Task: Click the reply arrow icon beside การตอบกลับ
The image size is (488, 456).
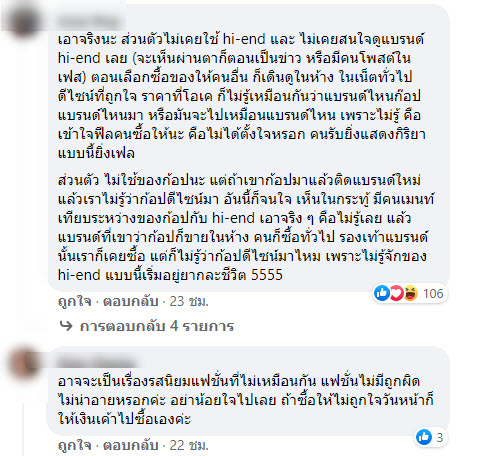Action: [66, 326]
